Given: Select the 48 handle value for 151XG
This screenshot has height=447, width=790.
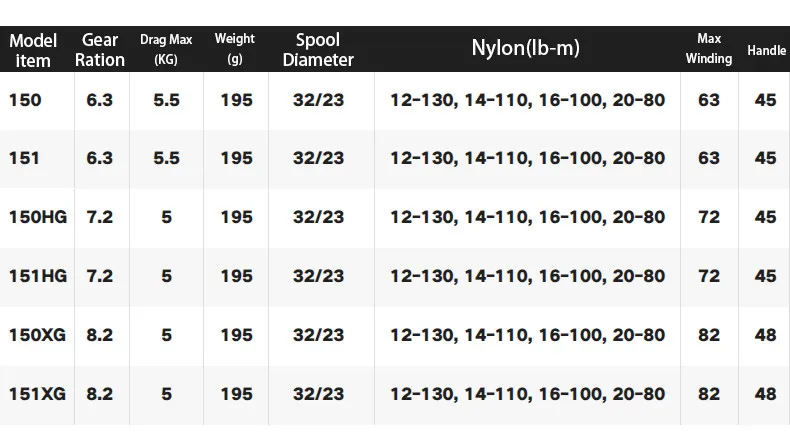Looking at the screenshot, I should [765, 394].
